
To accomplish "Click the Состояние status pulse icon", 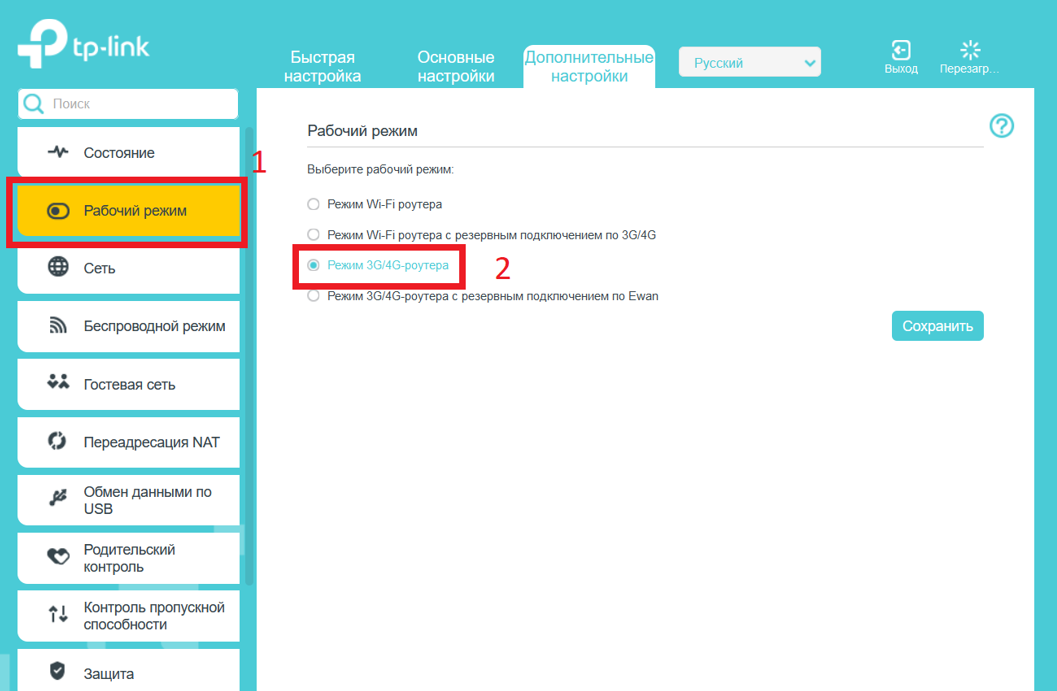I will coord(58,153).
